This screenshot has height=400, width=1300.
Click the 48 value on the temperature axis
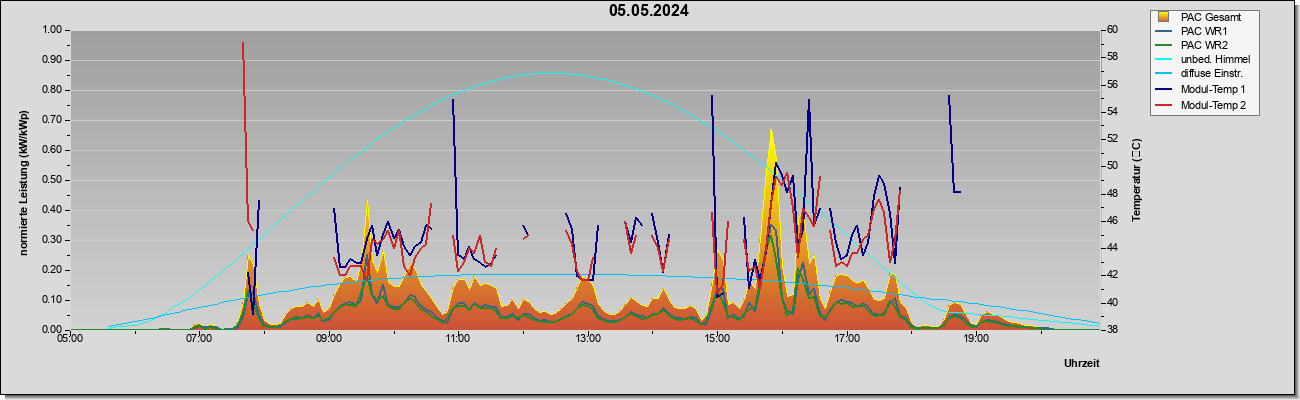(1112, 193)
